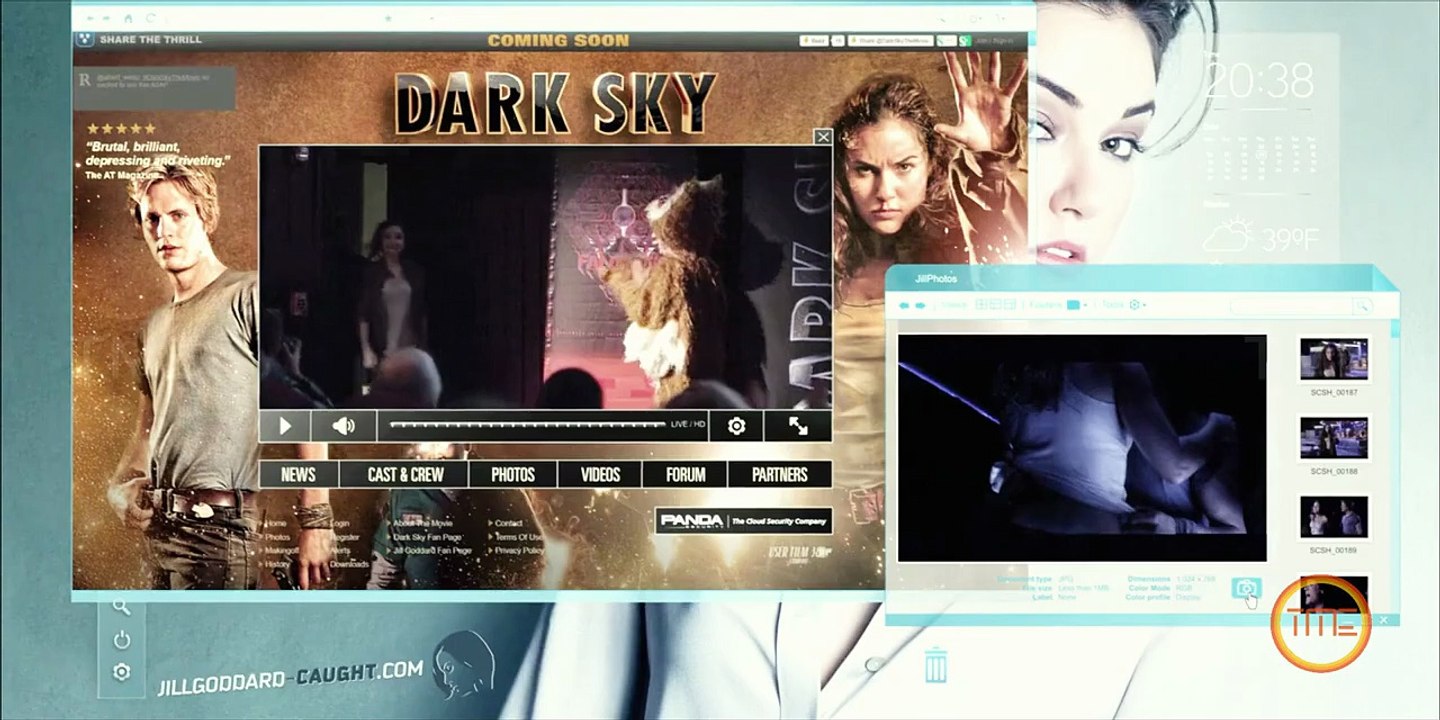
Task: Click the browser forward arrow
Action: [108, 18]
